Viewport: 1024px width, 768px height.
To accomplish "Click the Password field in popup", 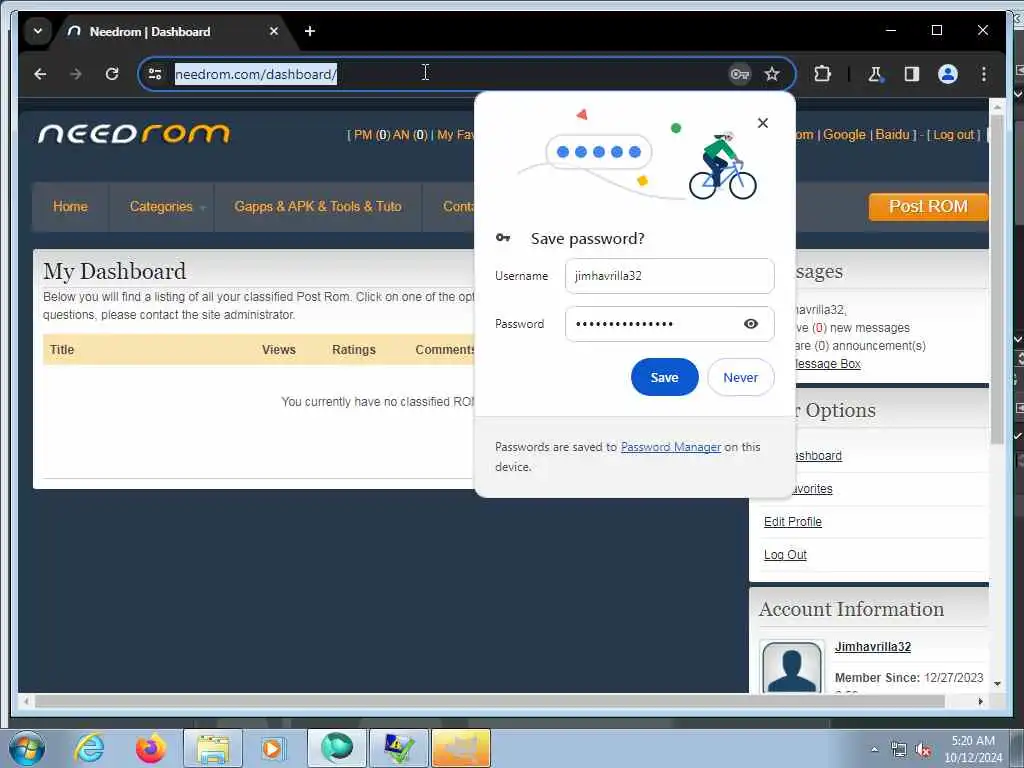I will coord(669,324).
